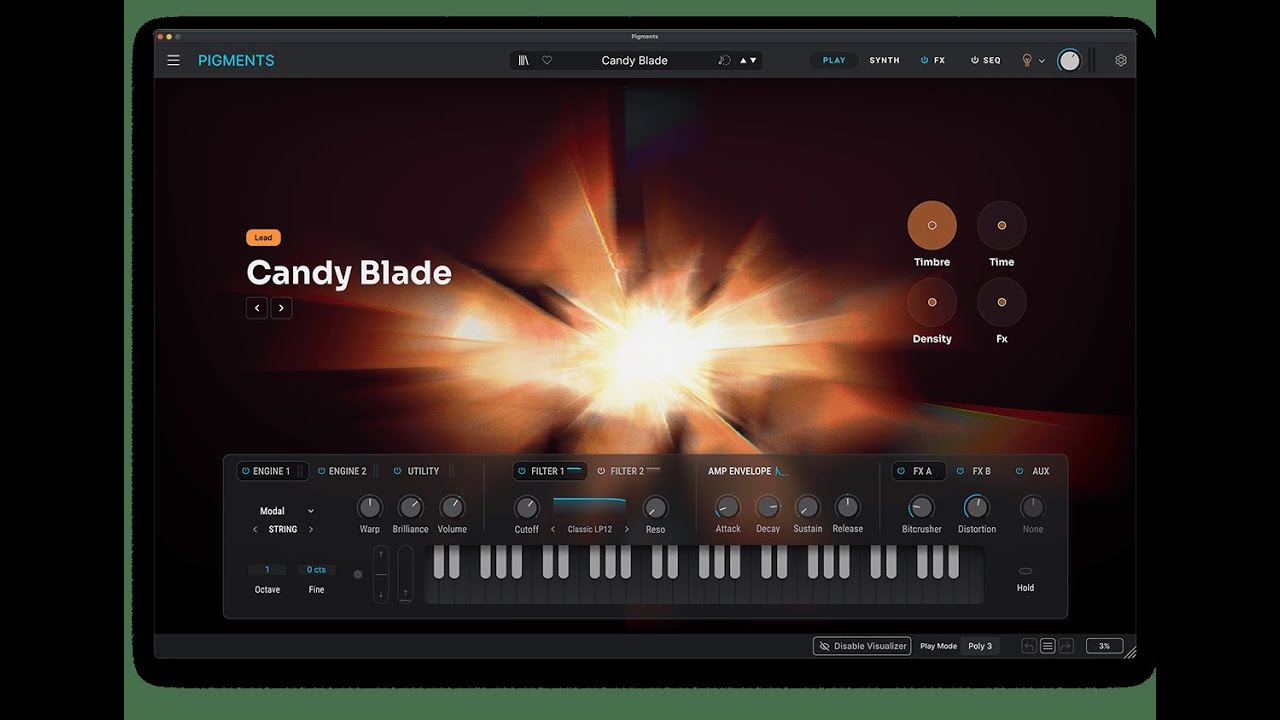The width and height of the screenshot is (1280, 720).
Task: Go to next preset below Candy Blade title
Action: [282, 308]
